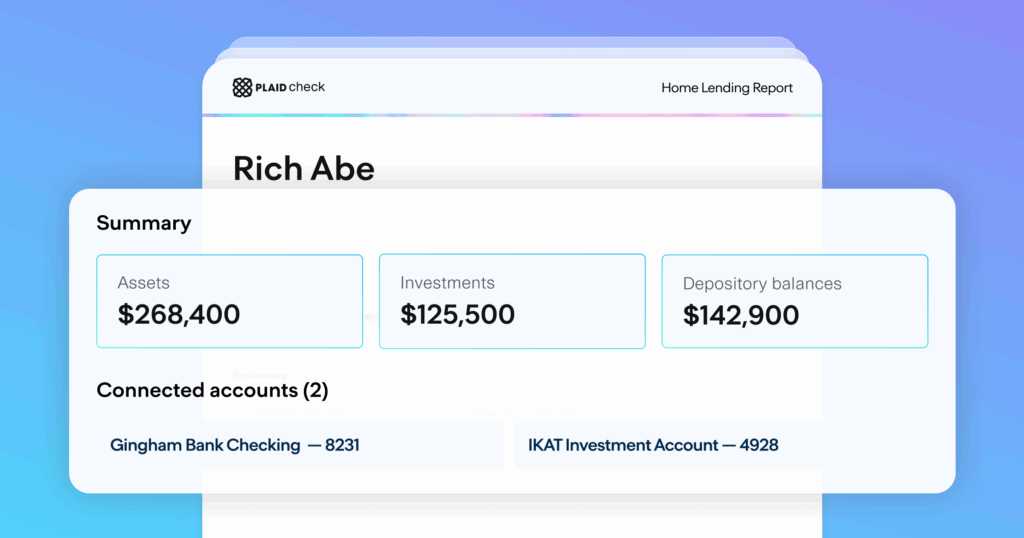Click the PLAID check wordmark
The height and width of the screenshot is (538, 1024).
click(x=290, y=88)
